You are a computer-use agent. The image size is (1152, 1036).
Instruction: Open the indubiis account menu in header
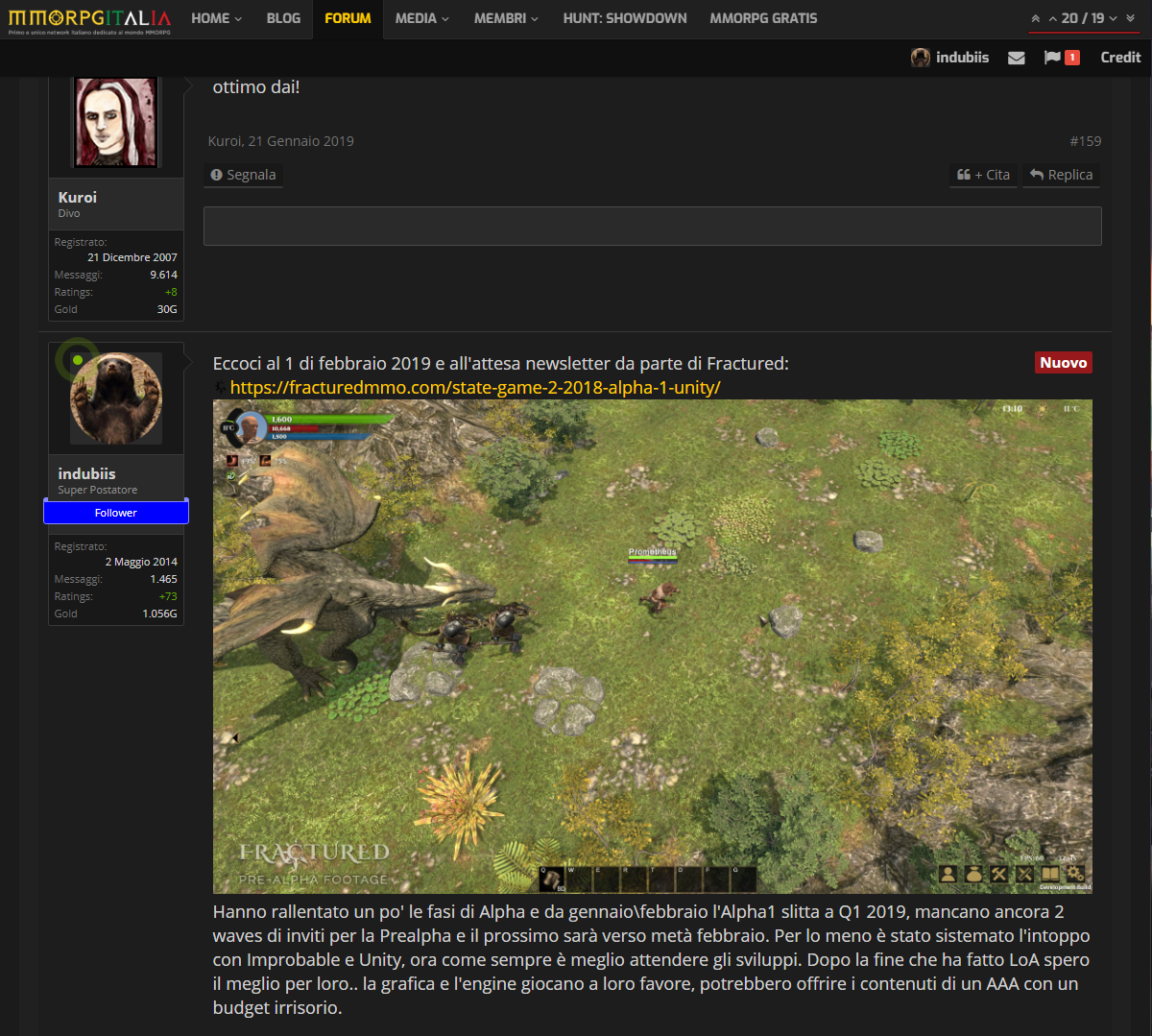(x=949, y=58)
